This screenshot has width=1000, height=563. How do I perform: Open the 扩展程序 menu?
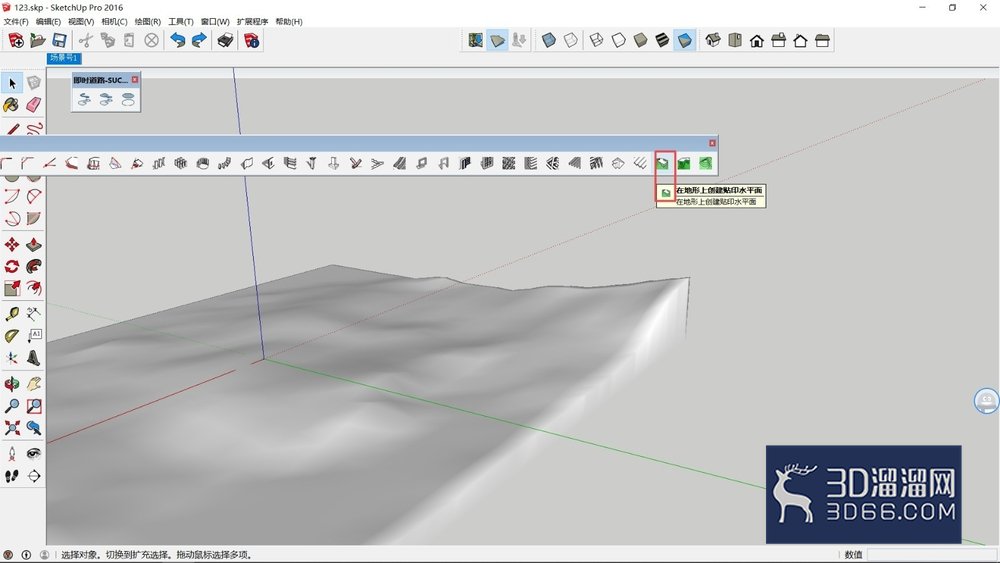(253, 22)
